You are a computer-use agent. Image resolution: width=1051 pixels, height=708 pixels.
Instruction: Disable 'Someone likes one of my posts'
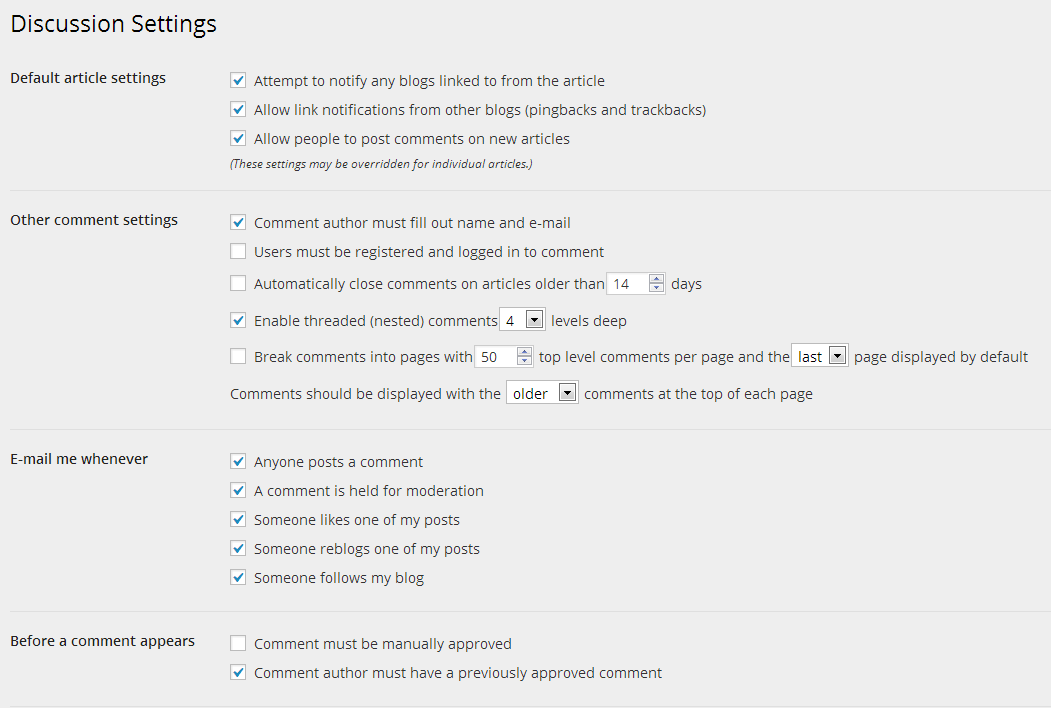238,519
